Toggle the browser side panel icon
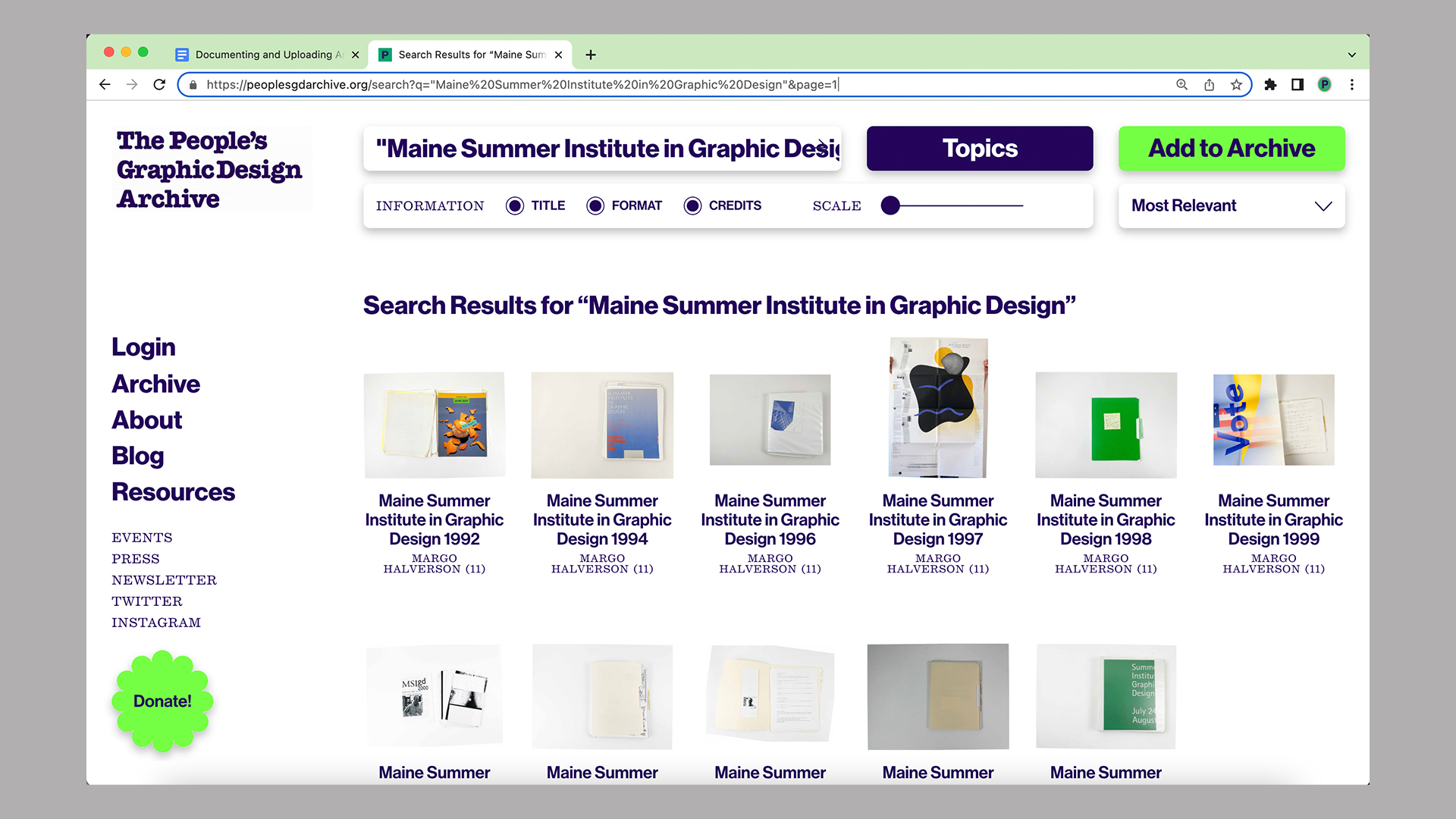The height and width of the screenshot is (819, 1456). pyautogui.click(x=1298, y=84)
